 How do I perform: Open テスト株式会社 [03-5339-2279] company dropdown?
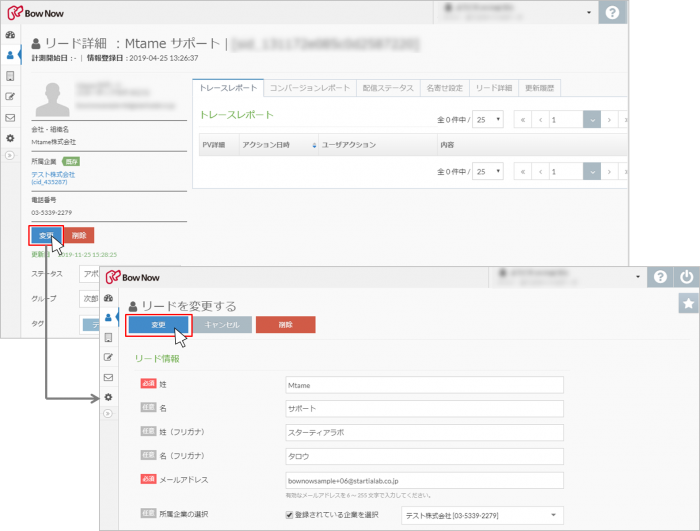coord(482,515)
